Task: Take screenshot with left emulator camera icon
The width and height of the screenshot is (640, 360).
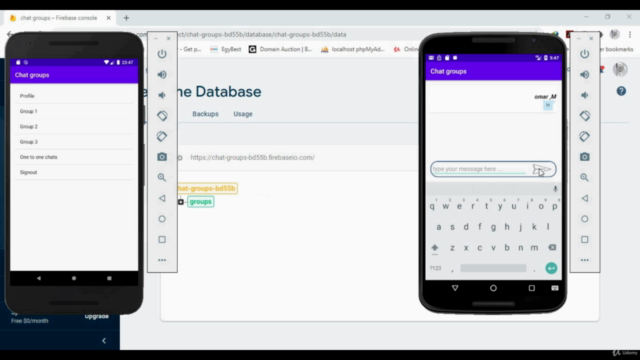Action: pos(162,157)
